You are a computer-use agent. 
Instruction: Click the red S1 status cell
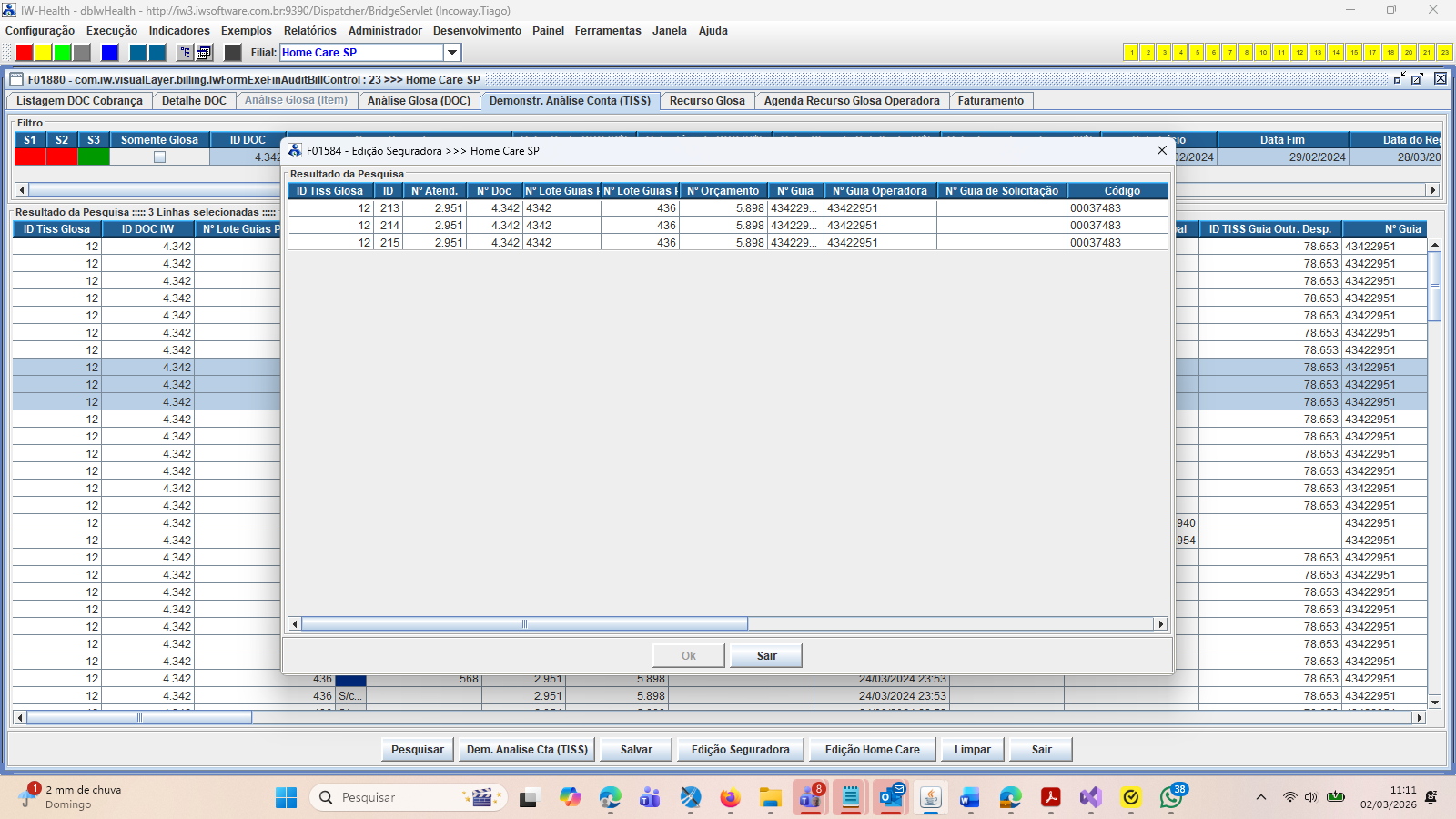(30, 157)
